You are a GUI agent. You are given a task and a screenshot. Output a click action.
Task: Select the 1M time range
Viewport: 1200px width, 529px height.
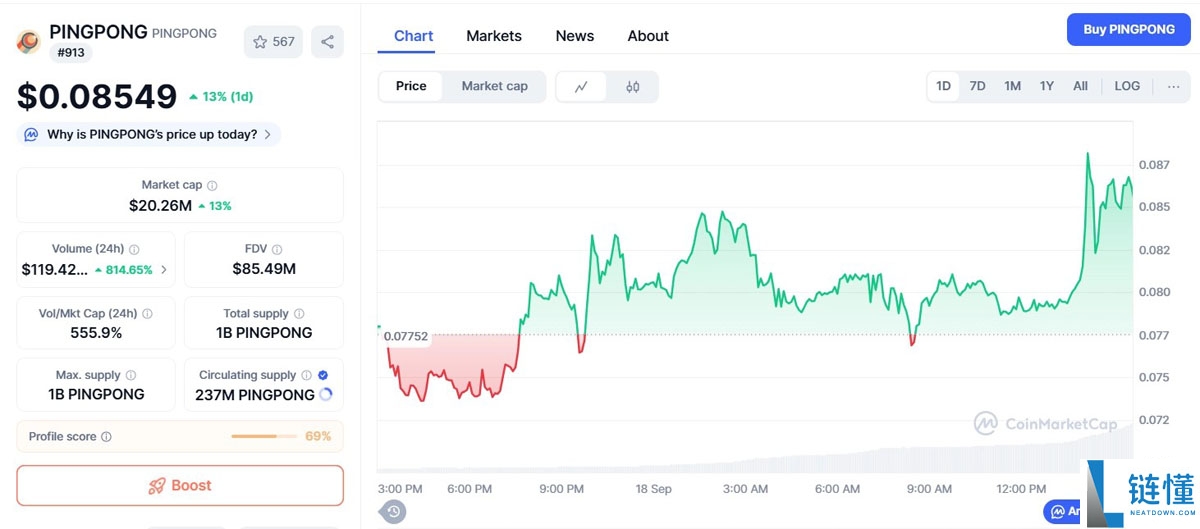[1013, 86]
